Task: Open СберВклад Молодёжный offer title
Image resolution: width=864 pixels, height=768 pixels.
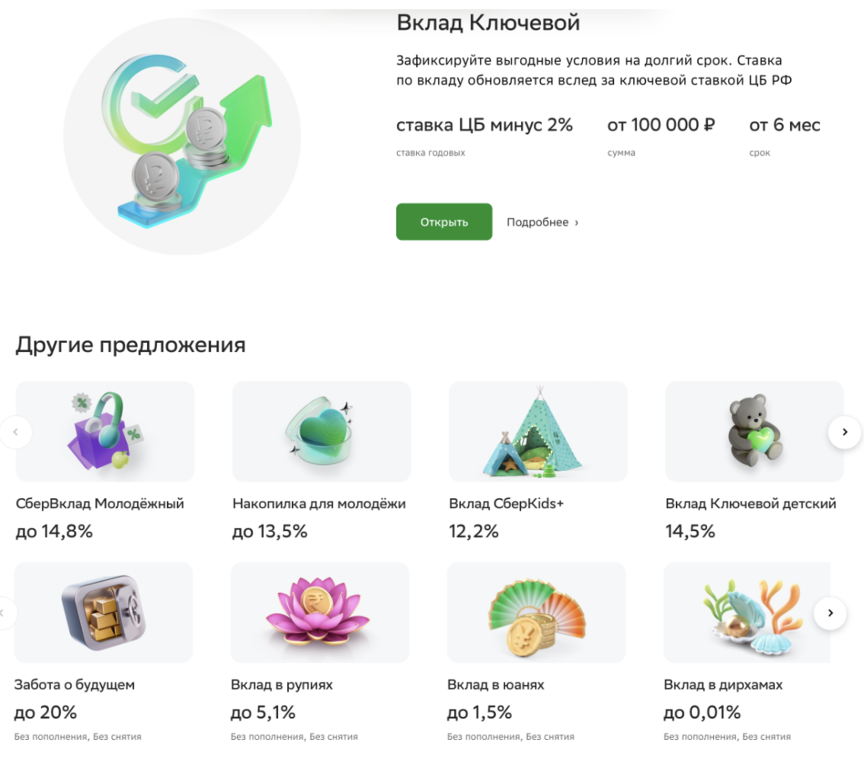Action: tap(100, 504)
